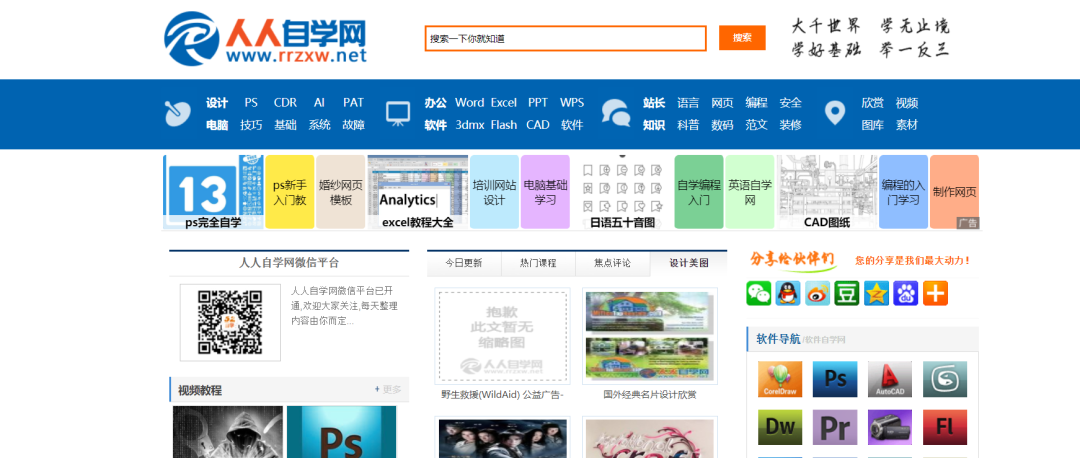1080x458 pixels.
Task: Open the 英语自学网 tile
Action: tap(749, 192)
